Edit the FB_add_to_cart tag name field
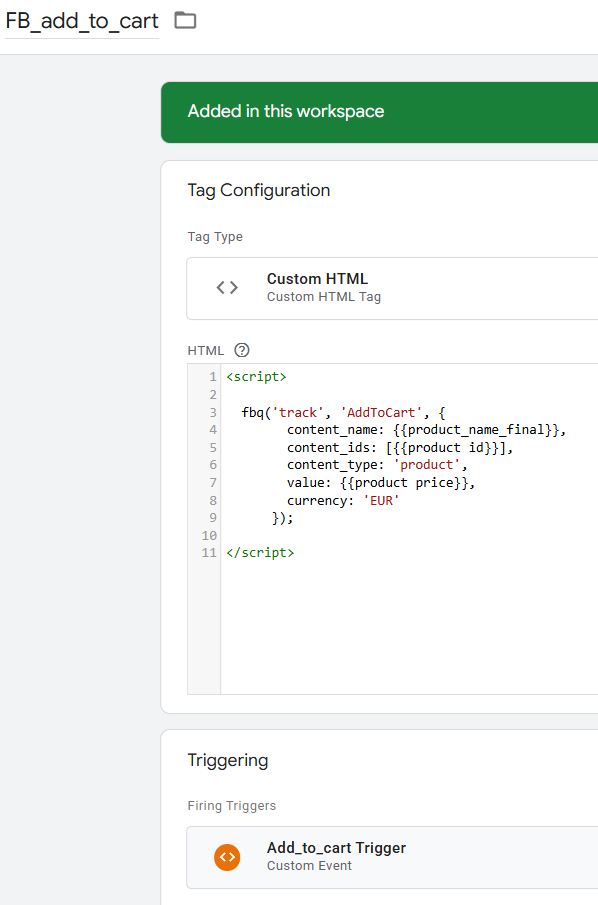This screenshot has height=905, width=598. point(82,21)
